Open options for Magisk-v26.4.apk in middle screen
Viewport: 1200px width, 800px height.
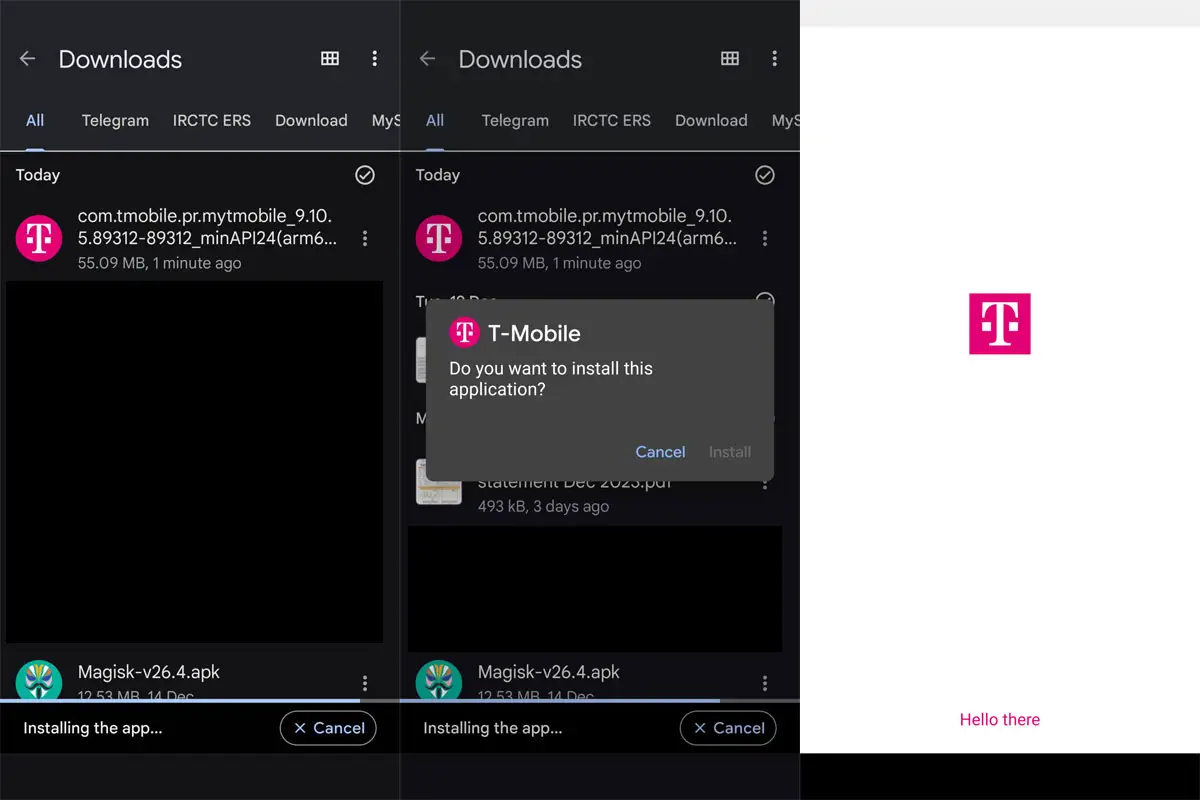click(765, 683)
